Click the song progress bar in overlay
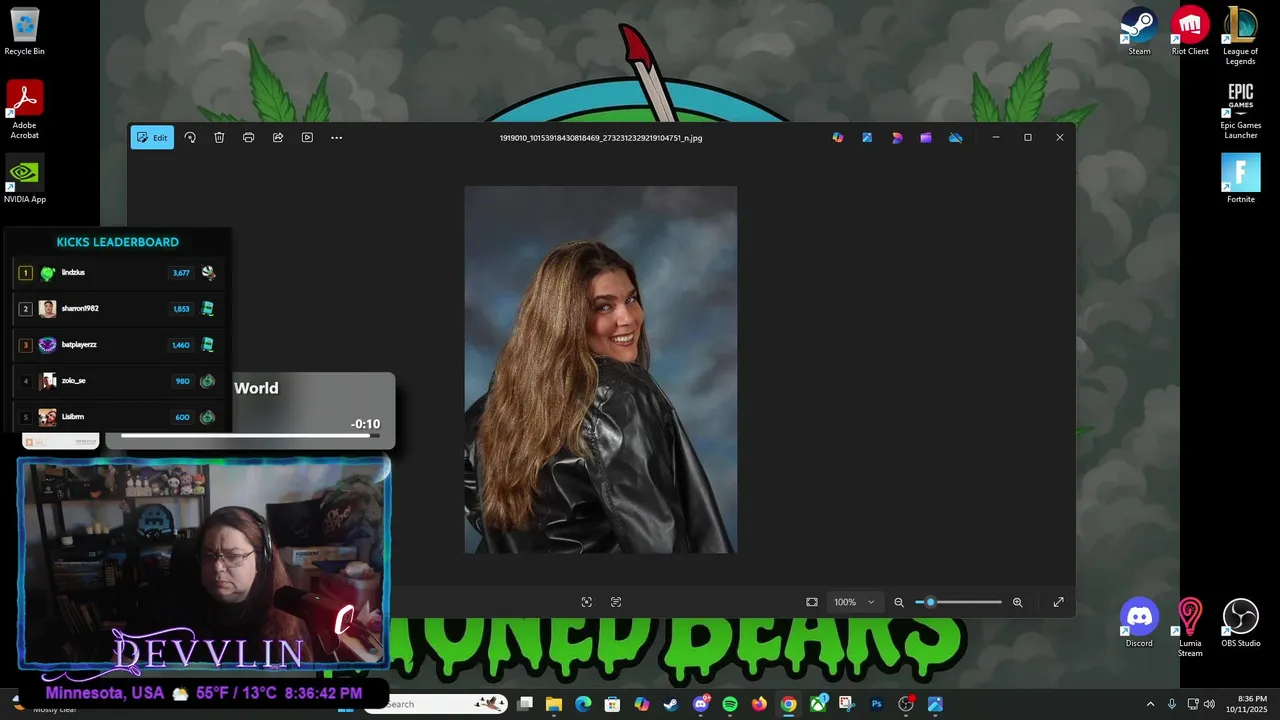Image resolution: width=1280 pixels, height=720 pixels. (x=250, y=436)
